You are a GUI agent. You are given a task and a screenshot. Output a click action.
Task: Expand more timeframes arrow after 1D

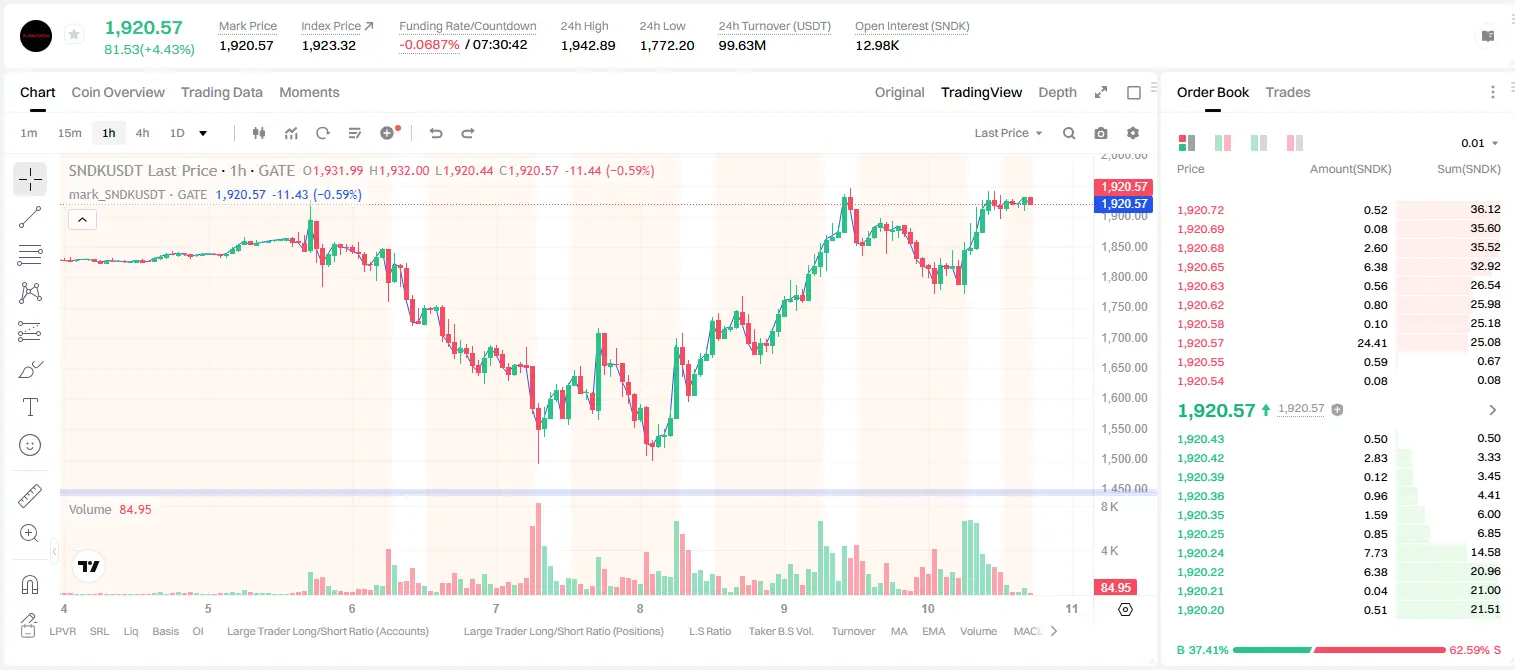(204, 133)
